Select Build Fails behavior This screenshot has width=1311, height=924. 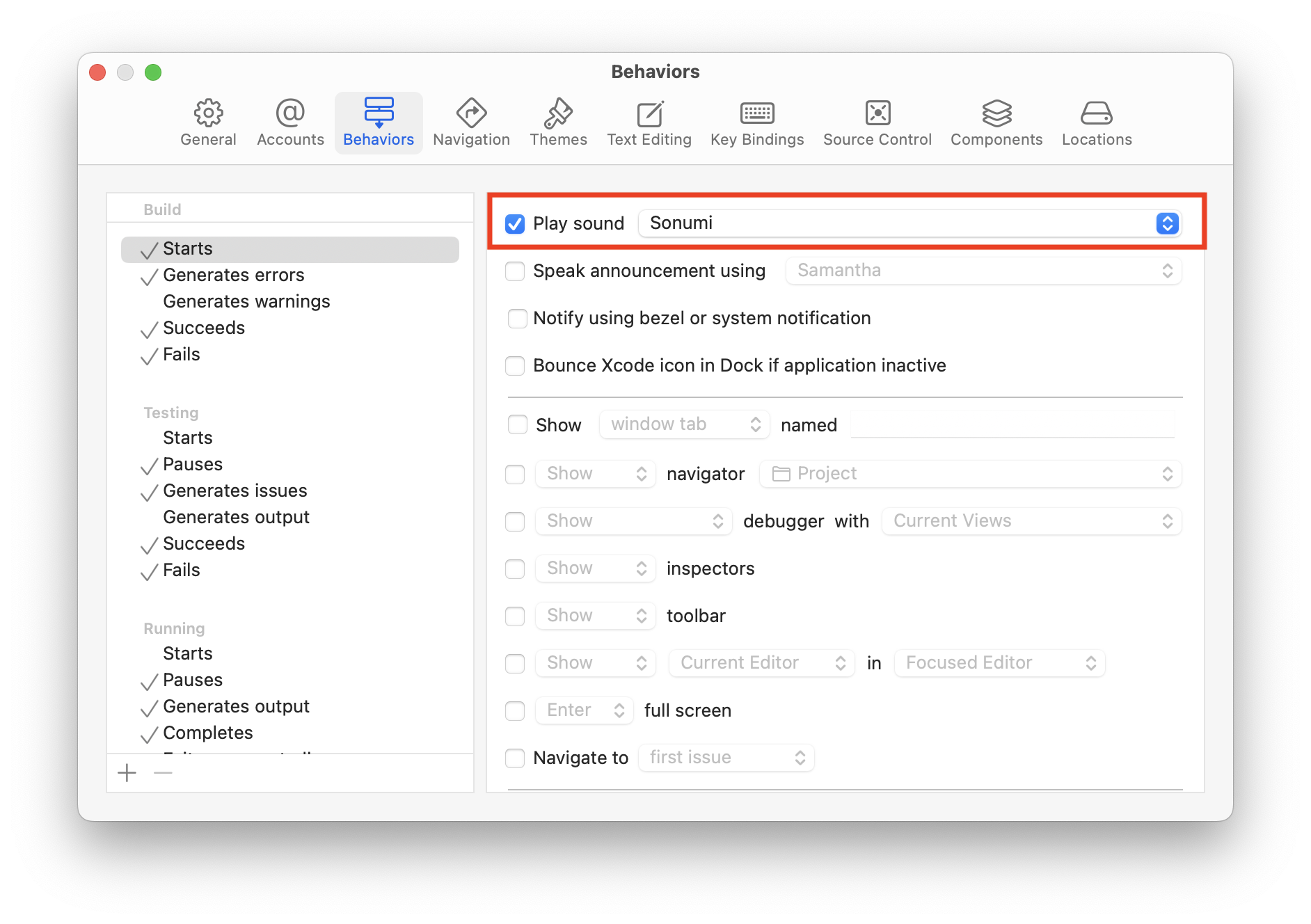pos(290,355)
